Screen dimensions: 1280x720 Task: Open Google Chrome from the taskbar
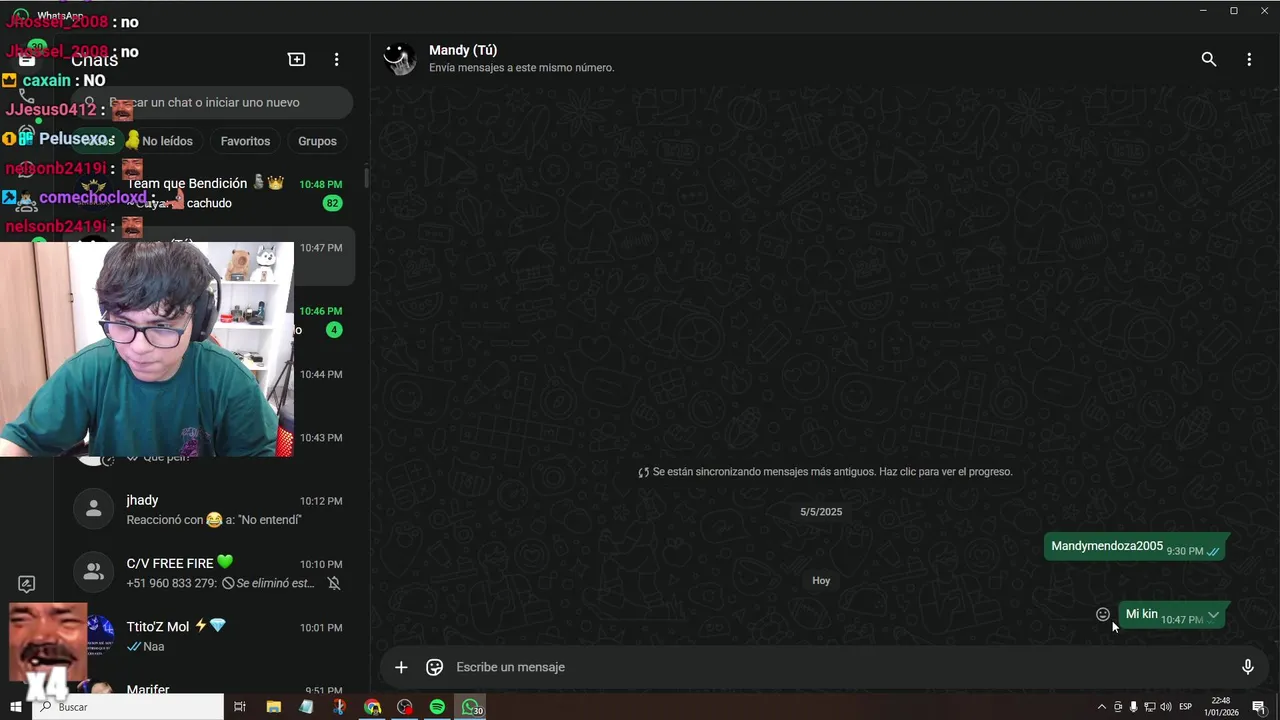(x=372, y=707)
